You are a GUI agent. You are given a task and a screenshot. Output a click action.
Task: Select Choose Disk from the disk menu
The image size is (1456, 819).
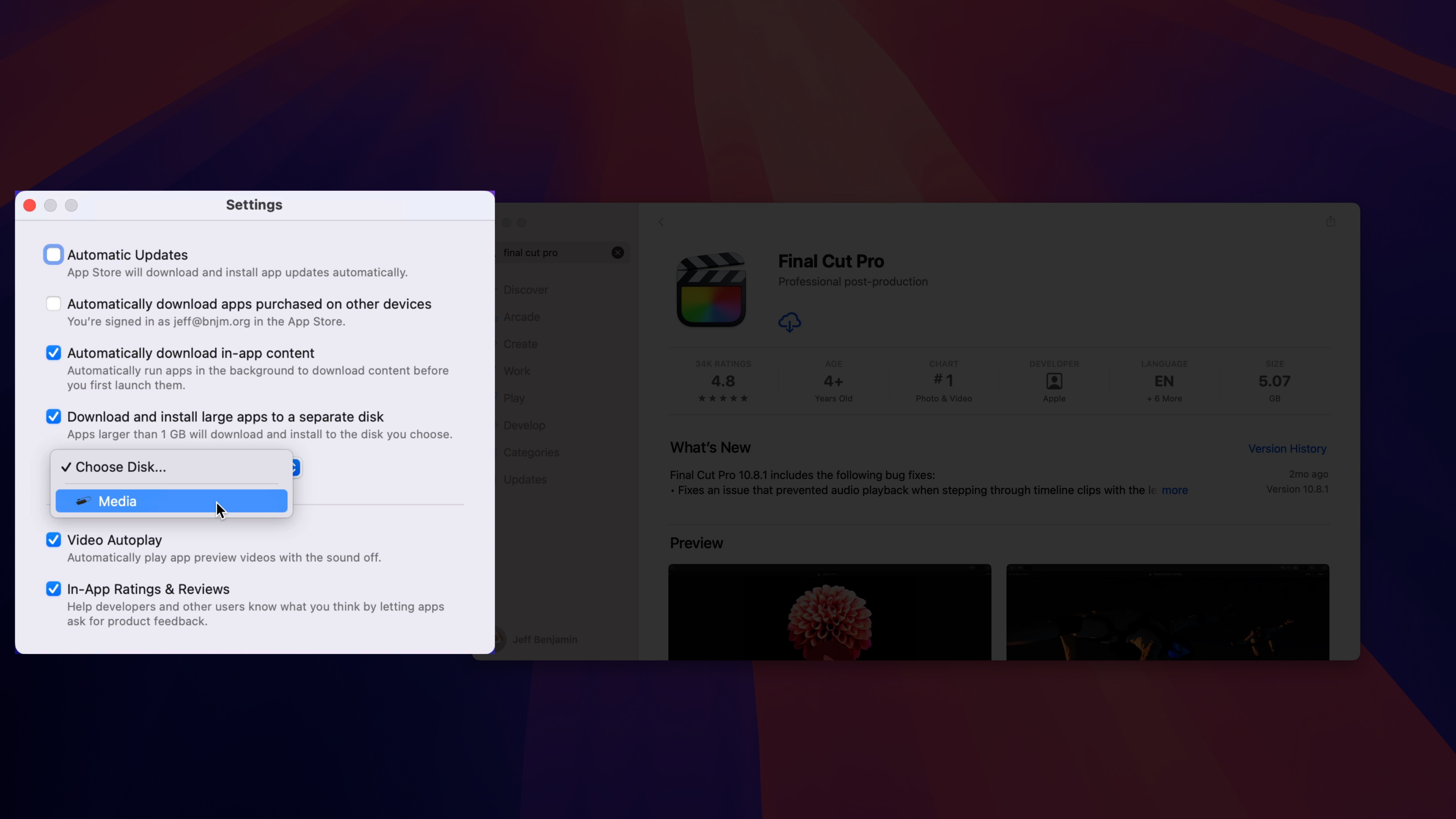(119, 467)
